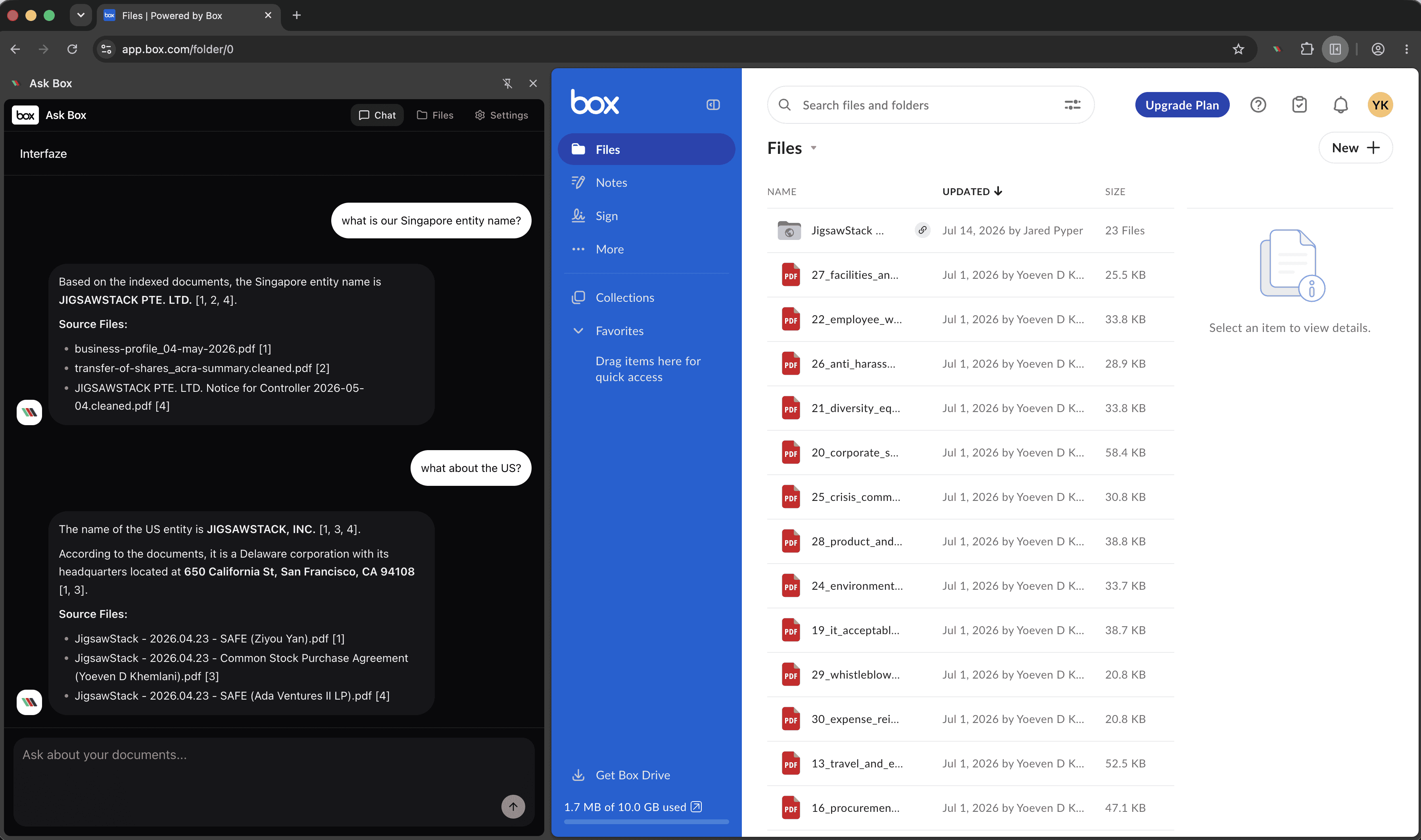This screenshot has height=840, width=1421.
Task: Open storage usage details link
Action: (696, 807)
